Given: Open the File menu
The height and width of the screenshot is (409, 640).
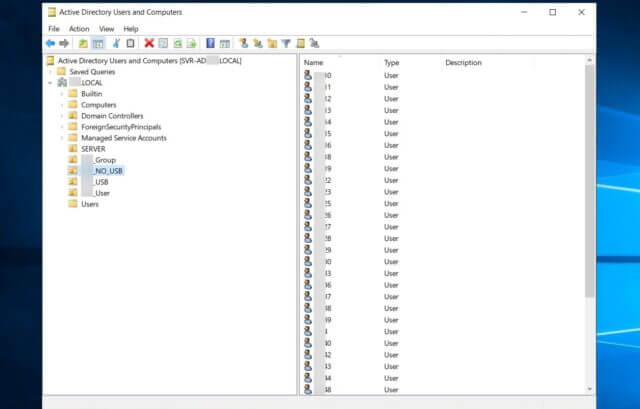Looking at the screenshot, I should [54, 29].
